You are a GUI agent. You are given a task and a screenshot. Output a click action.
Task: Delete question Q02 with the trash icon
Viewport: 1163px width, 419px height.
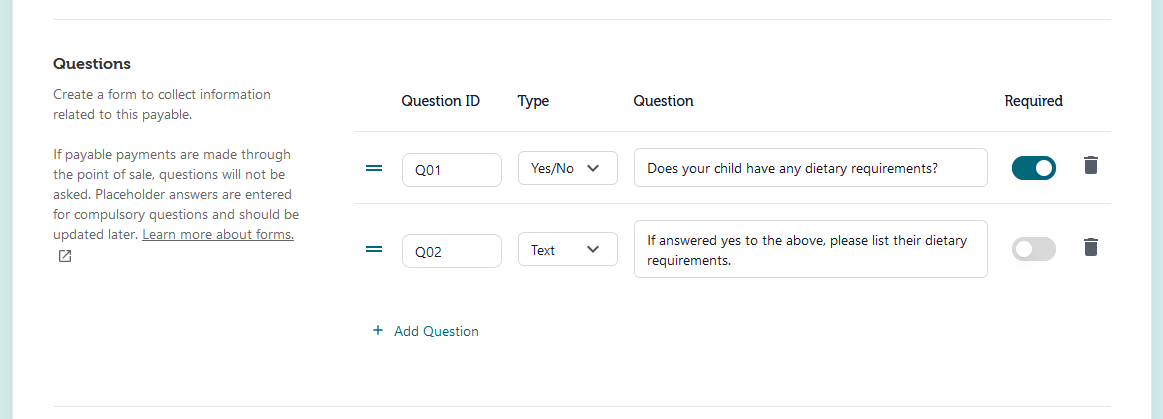coord(1090,247)
